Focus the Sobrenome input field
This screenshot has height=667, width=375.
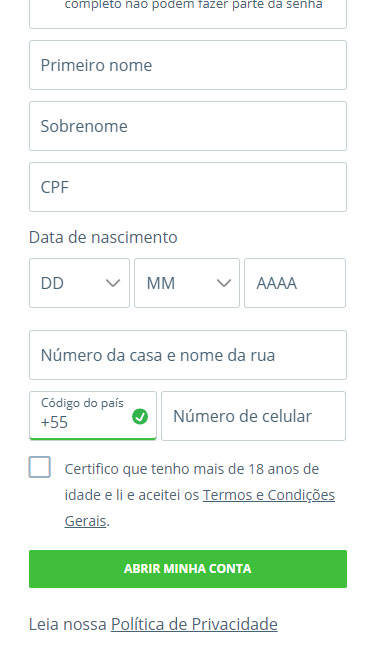pos(188,126)
